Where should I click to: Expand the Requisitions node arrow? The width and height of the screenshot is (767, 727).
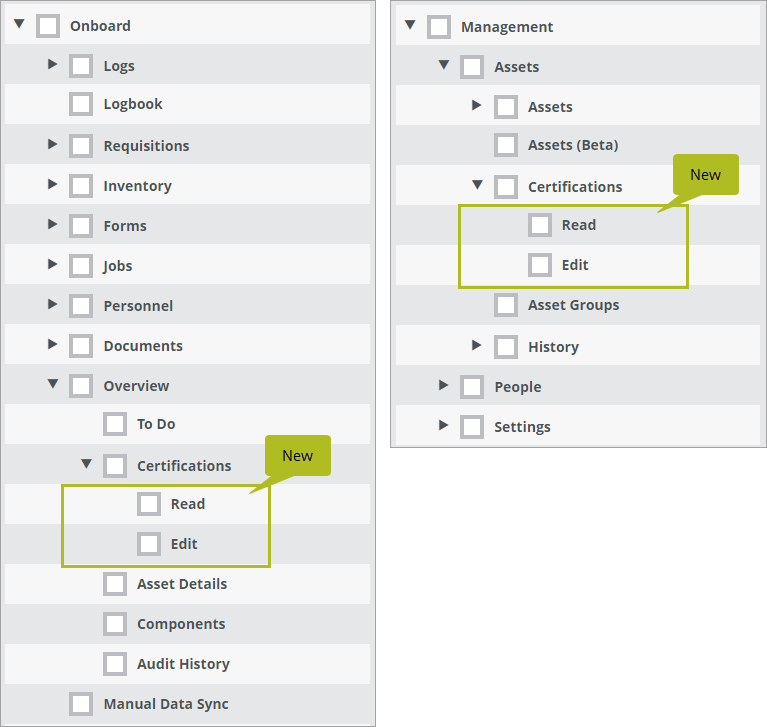tap(52, 144)
